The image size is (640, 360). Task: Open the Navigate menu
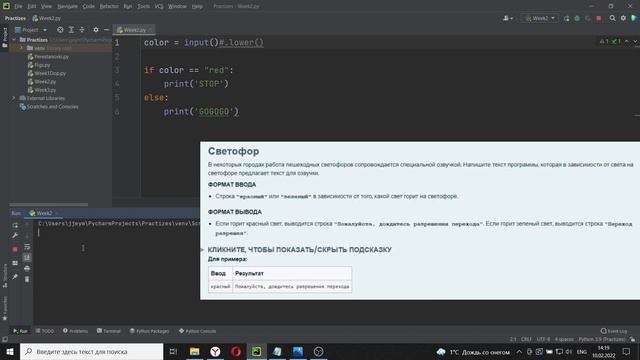(x=67, y=6)
